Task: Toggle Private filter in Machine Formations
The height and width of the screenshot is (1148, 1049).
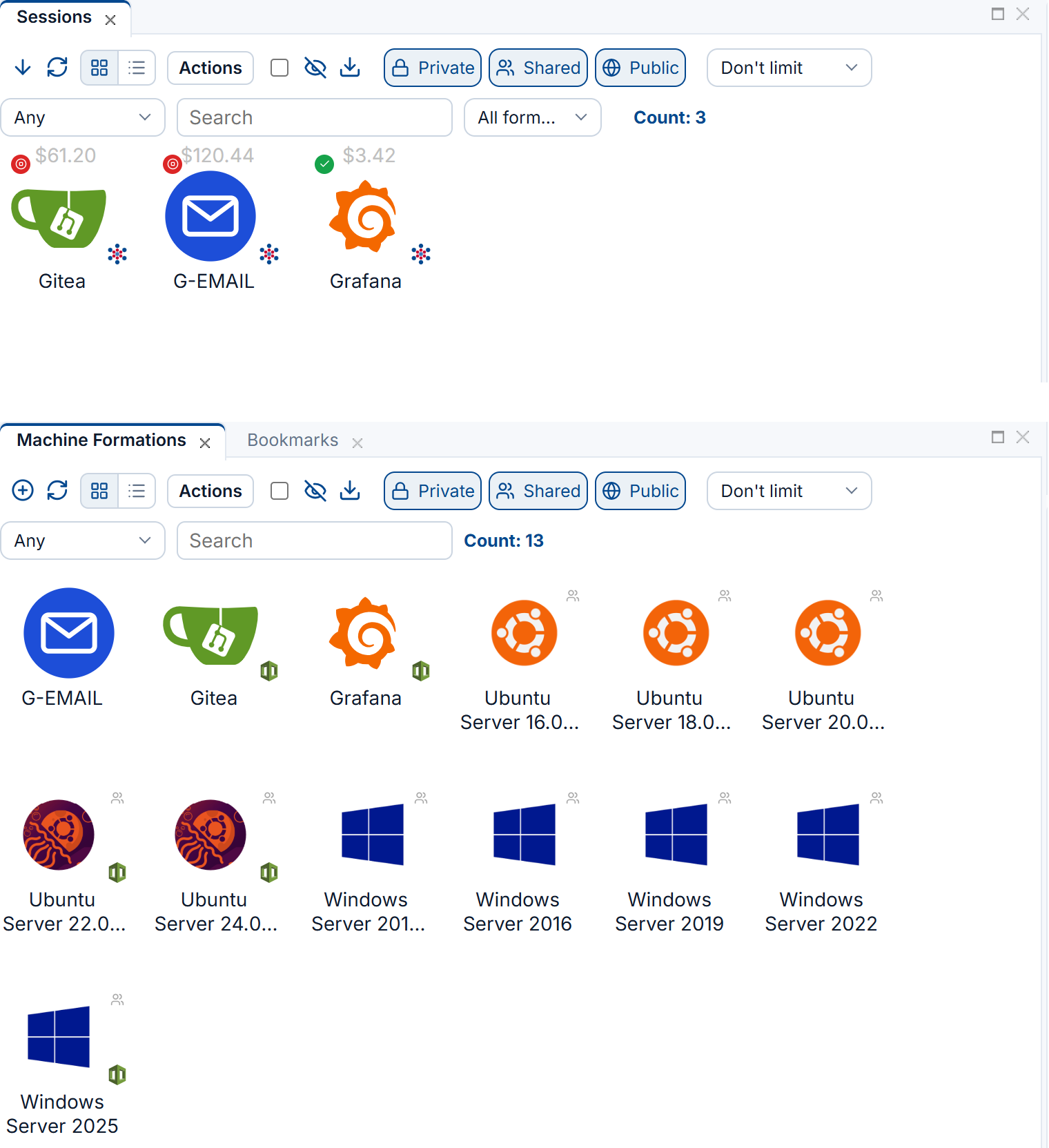Action: coord(433,491)
